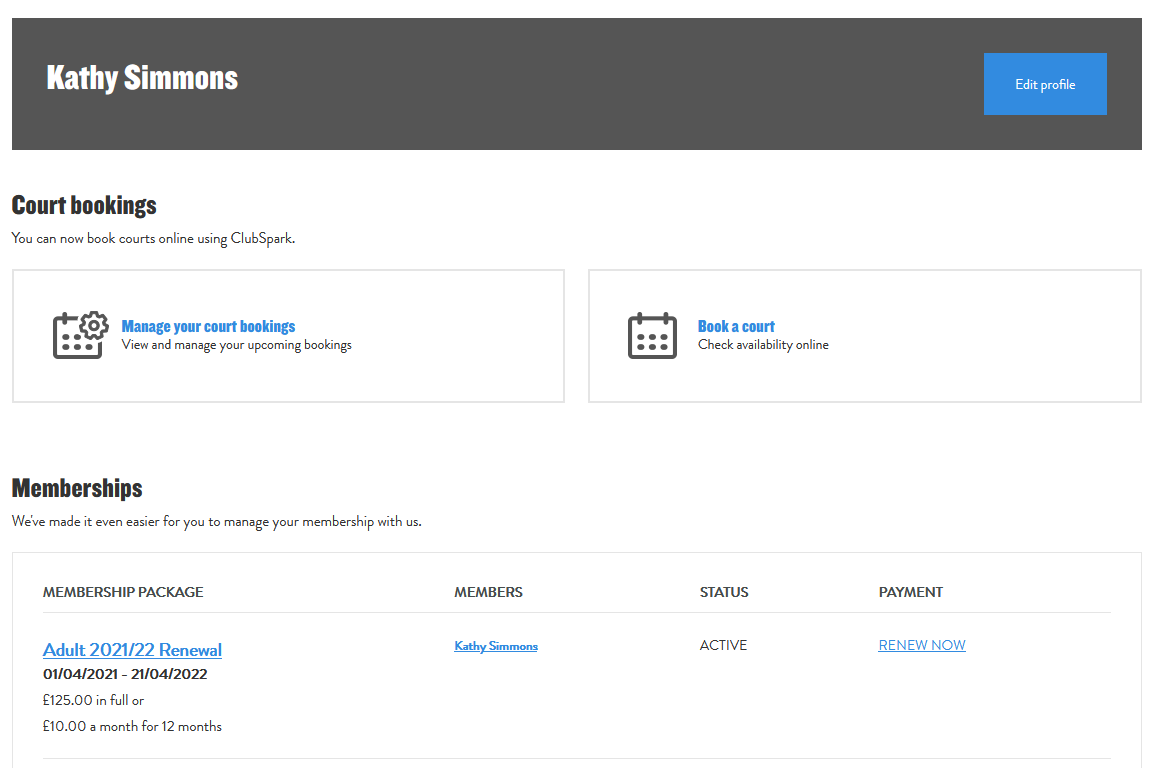Screen dimensions: 1156x768
Task: Click the 'Check availability online' description
Action: click(x=763, y=345)
